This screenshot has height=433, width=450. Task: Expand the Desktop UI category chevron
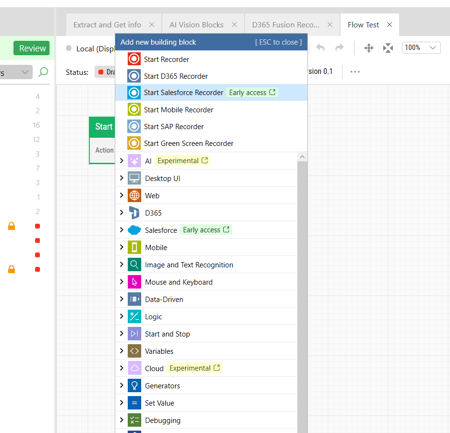coord(122,178)
